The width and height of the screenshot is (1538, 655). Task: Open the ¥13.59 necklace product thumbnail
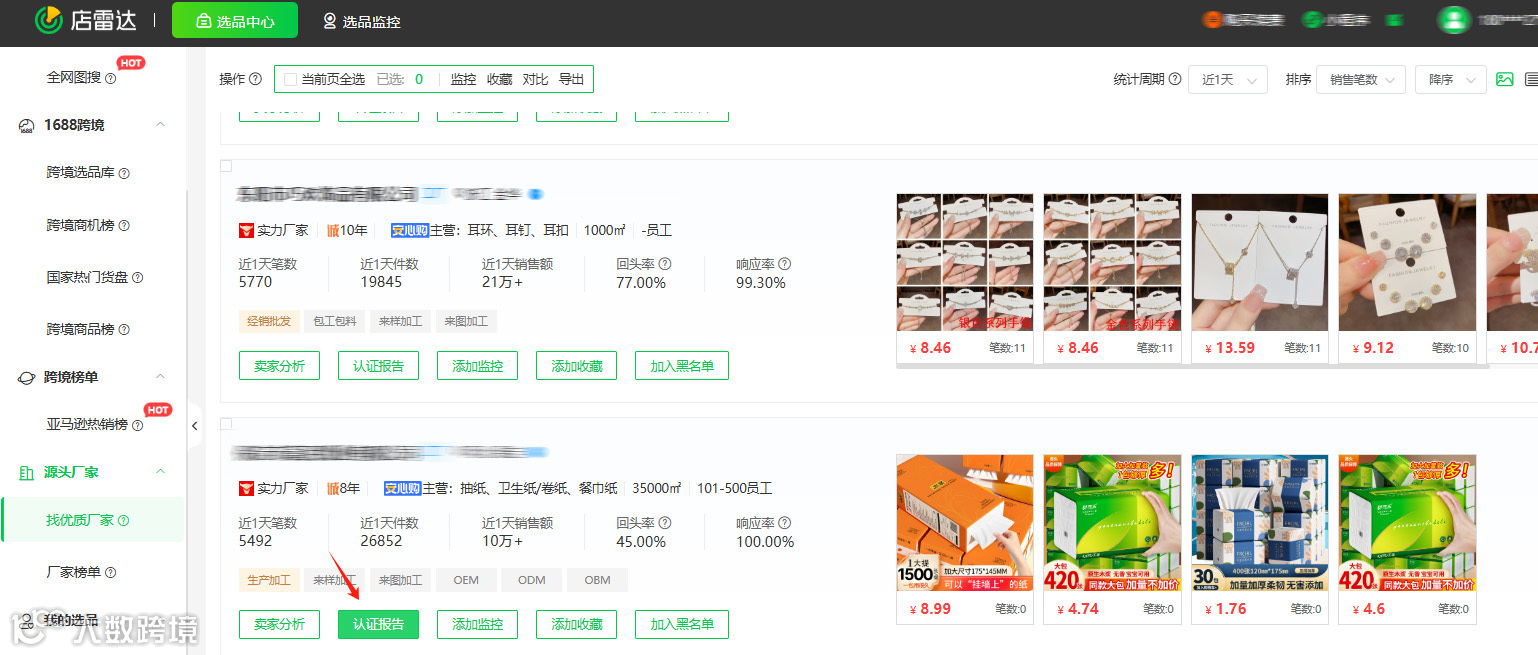point(1260,263)
